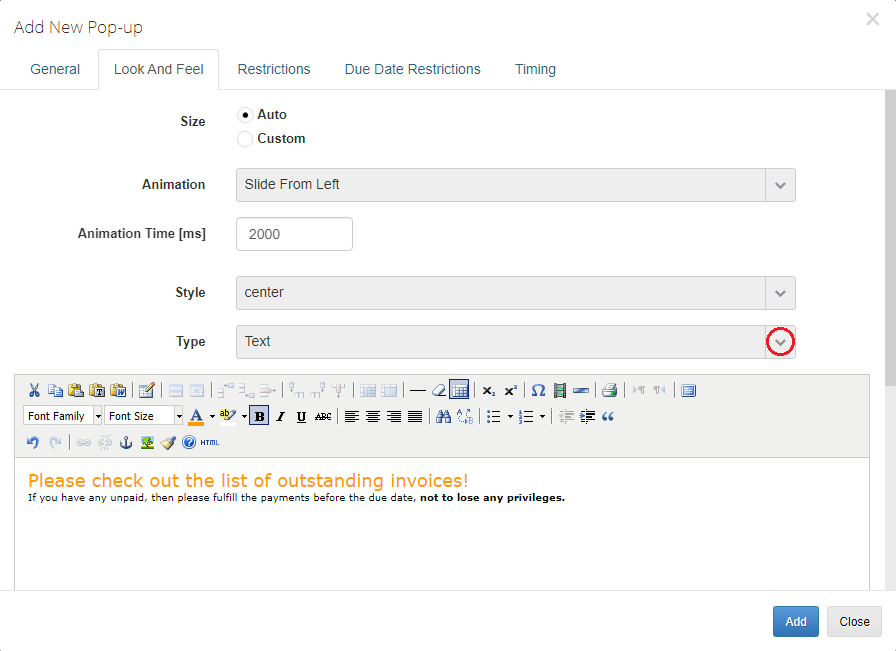
Task: Insert embedded media filmstrip icon
Action: point(559,390)
